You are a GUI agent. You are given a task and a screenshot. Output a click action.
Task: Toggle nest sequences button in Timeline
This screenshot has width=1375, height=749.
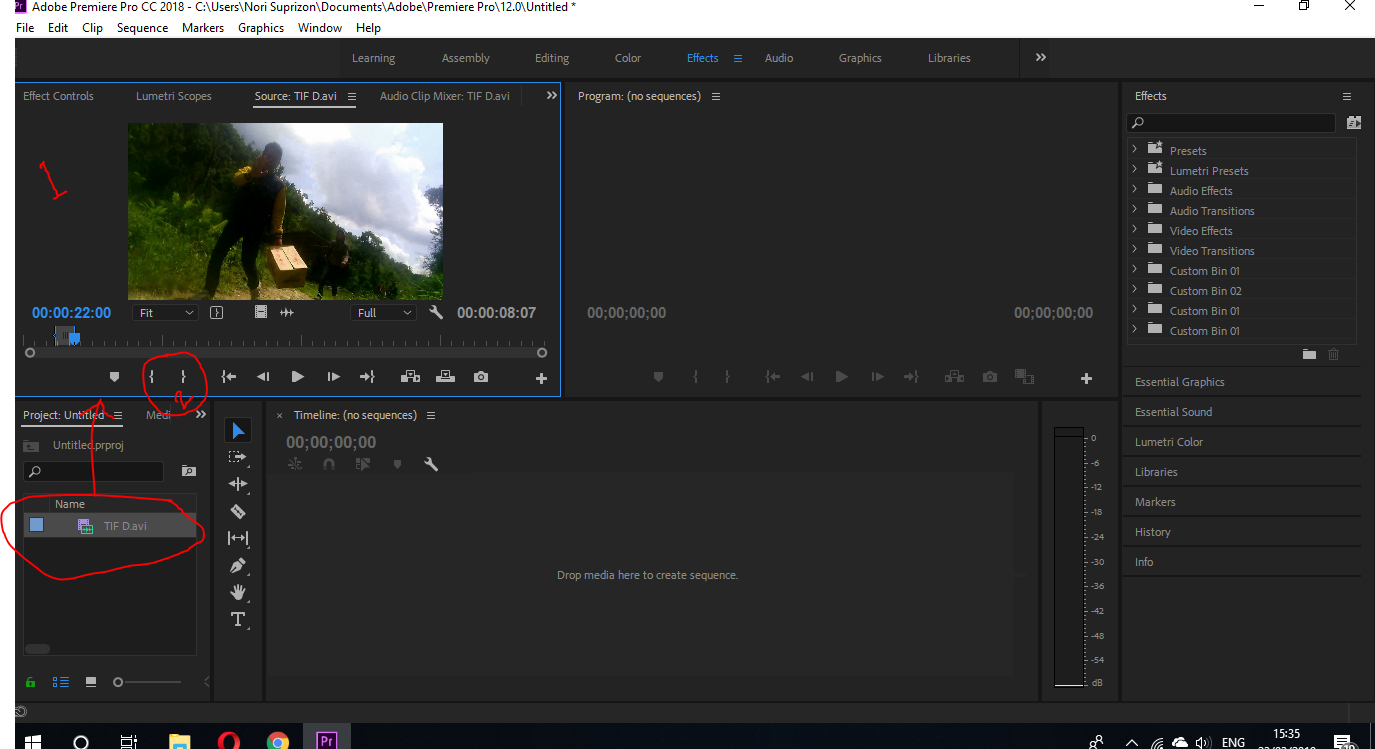pyautogui.click(x=295, y=464)
